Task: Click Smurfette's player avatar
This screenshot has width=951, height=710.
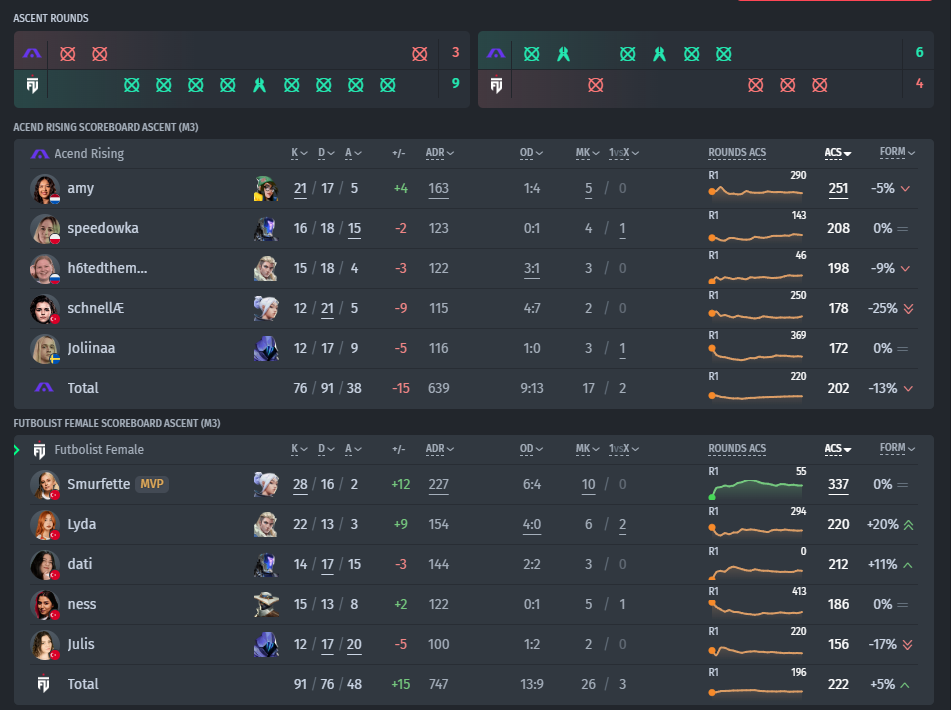Action: pyautogui.click(x=45, y=484)
